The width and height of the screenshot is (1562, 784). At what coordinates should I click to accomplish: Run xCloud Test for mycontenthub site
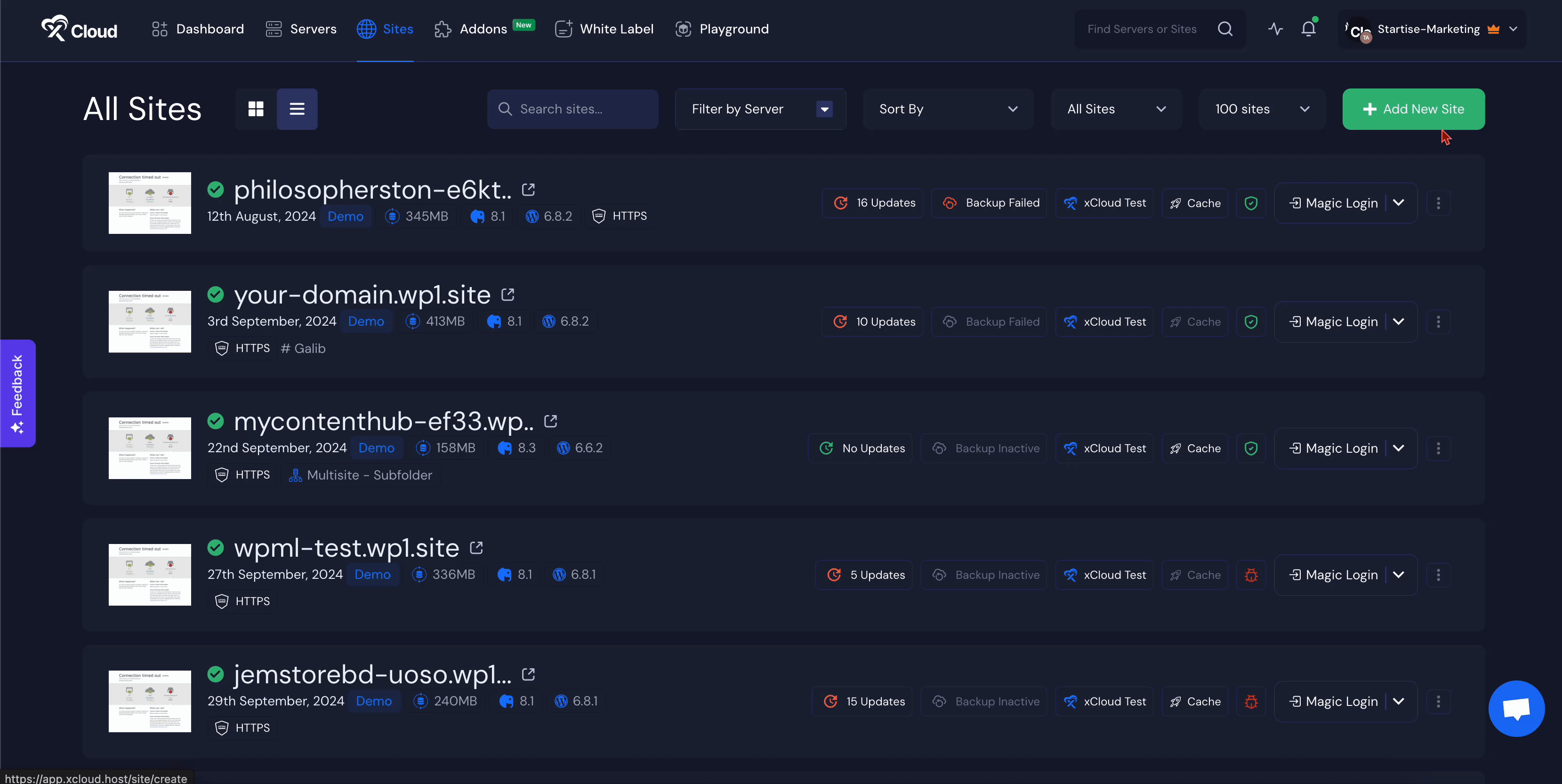(x=1104, y=448)
